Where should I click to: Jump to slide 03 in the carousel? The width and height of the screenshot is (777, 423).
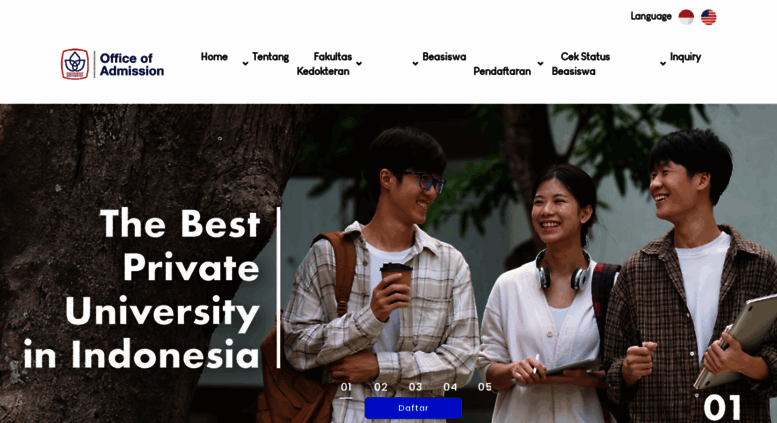coord(415,387)
